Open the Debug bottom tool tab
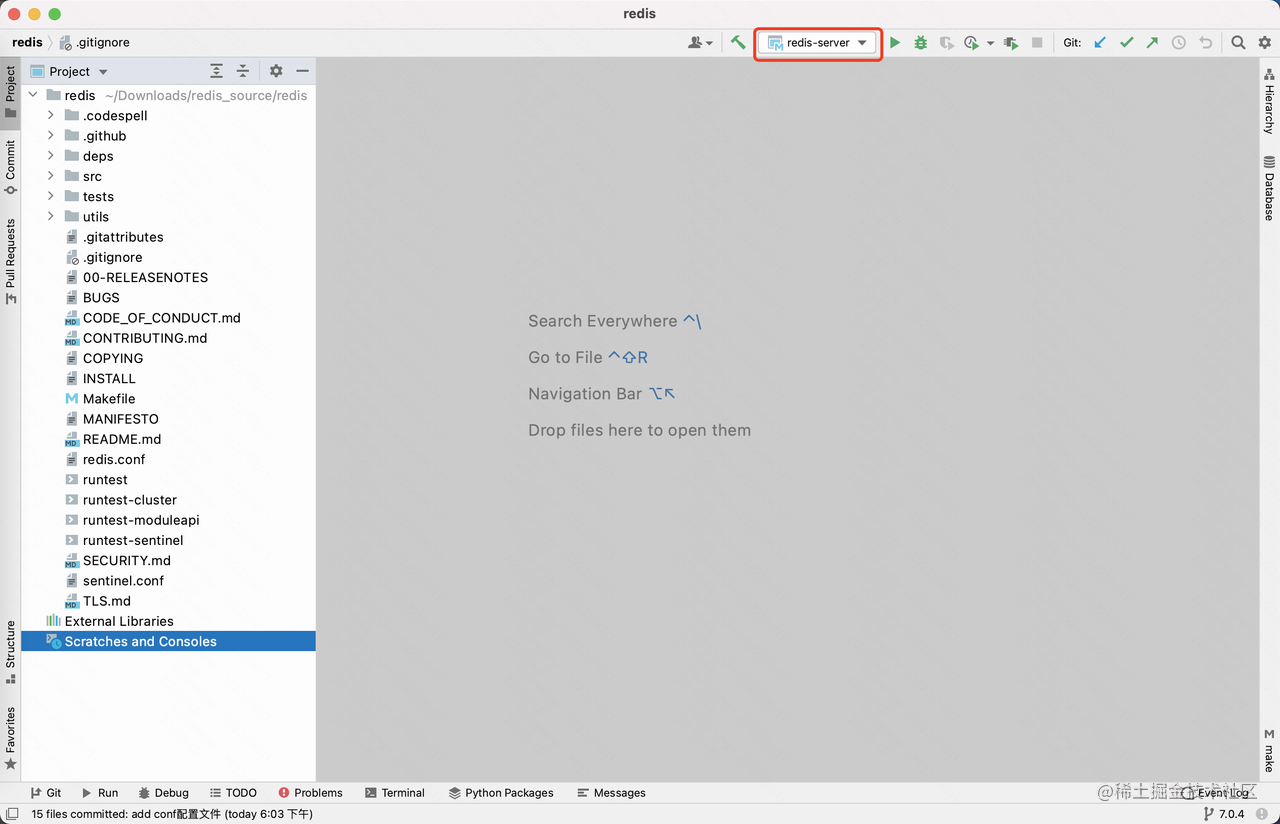The height and width of the screenshot is (824, 1280). [164, 793]
